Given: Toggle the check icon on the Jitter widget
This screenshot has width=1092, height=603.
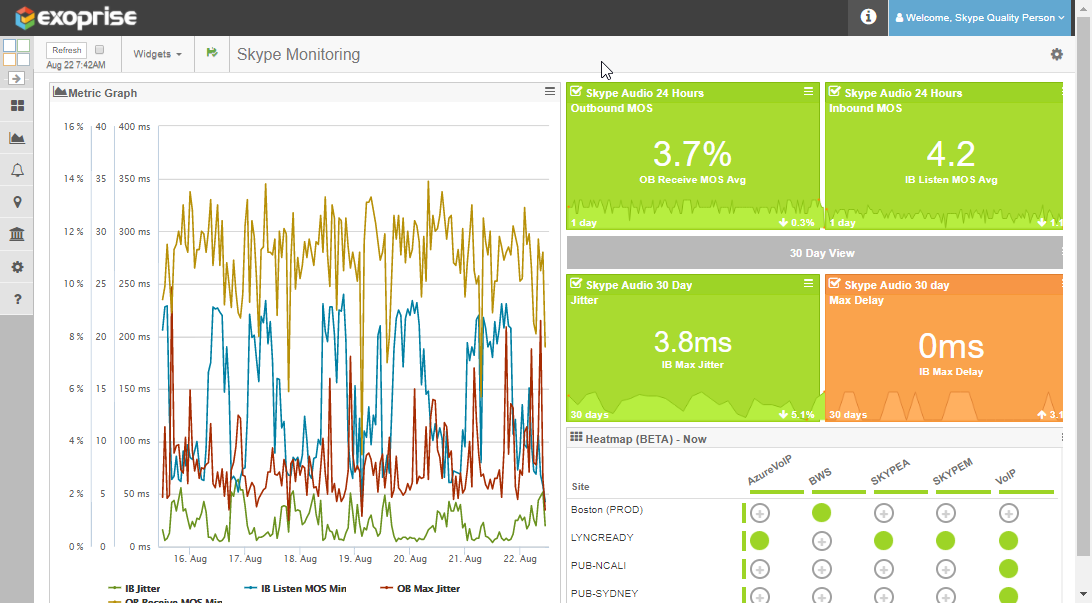Looking at the screenshot, I should pyautogui.click(x=576, y=283).
